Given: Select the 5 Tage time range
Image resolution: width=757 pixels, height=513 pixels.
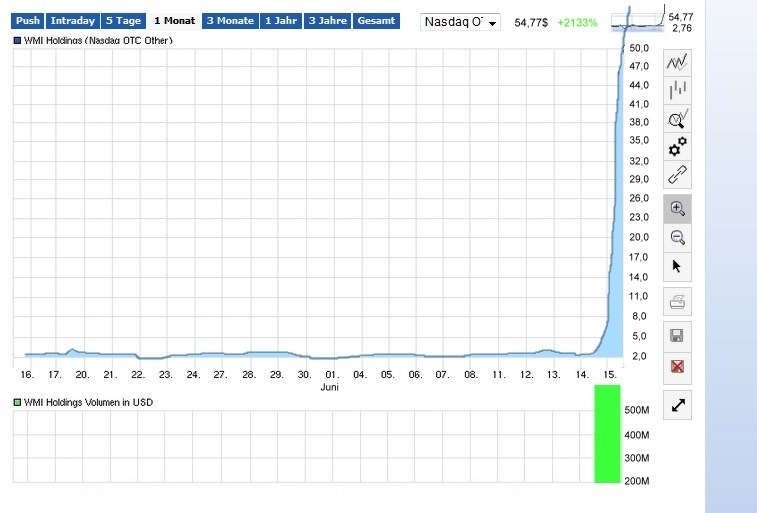Looking at the screenshot, I should tap(123, 21).
